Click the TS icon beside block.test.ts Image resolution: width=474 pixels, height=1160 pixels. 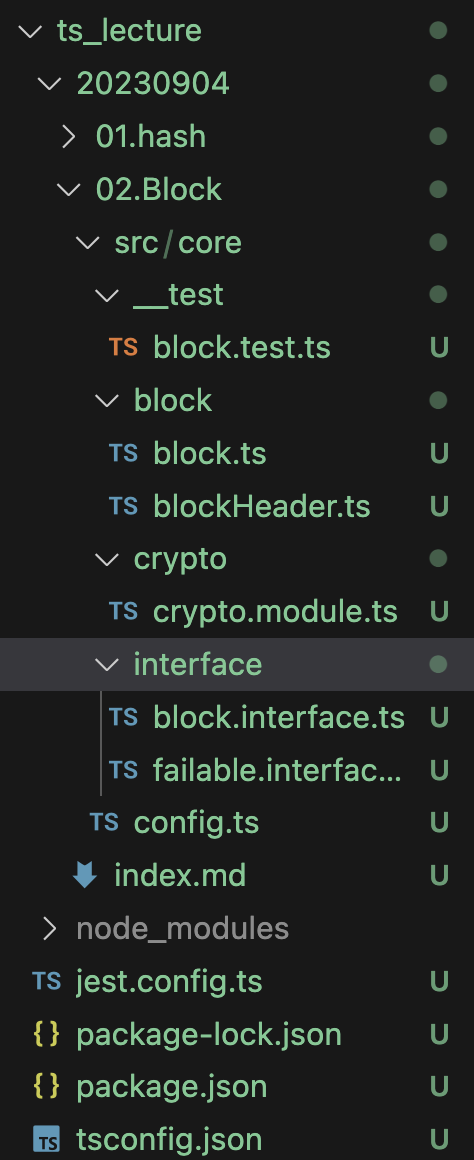pos(123,347)
